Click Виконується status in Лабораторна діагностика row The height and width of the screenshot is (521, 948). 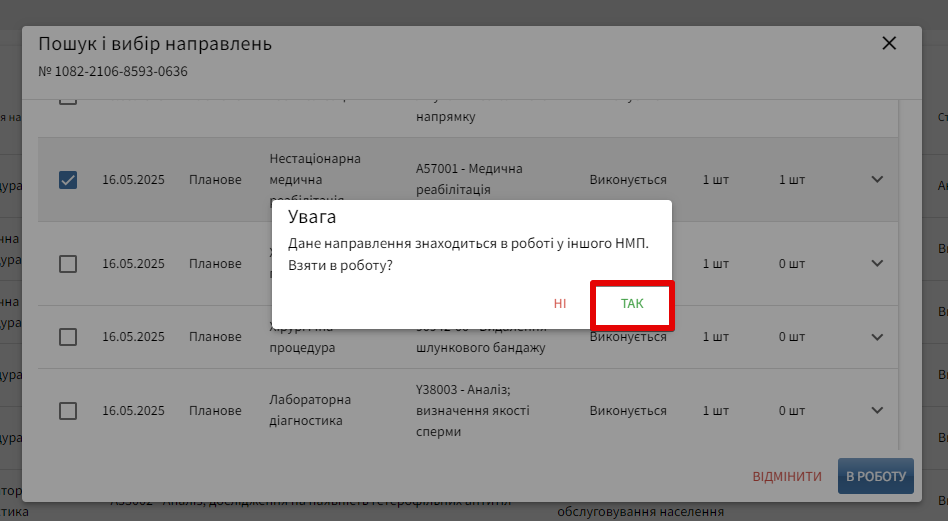coord(628,411)
